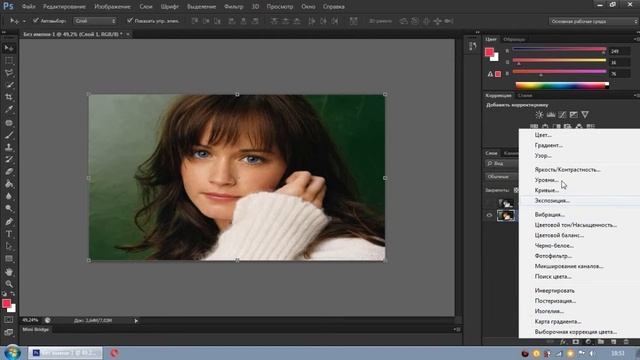Select the Eraser tool
Image resolution: width=640 pixels, height=360 pixels.
tap(9, 171)
